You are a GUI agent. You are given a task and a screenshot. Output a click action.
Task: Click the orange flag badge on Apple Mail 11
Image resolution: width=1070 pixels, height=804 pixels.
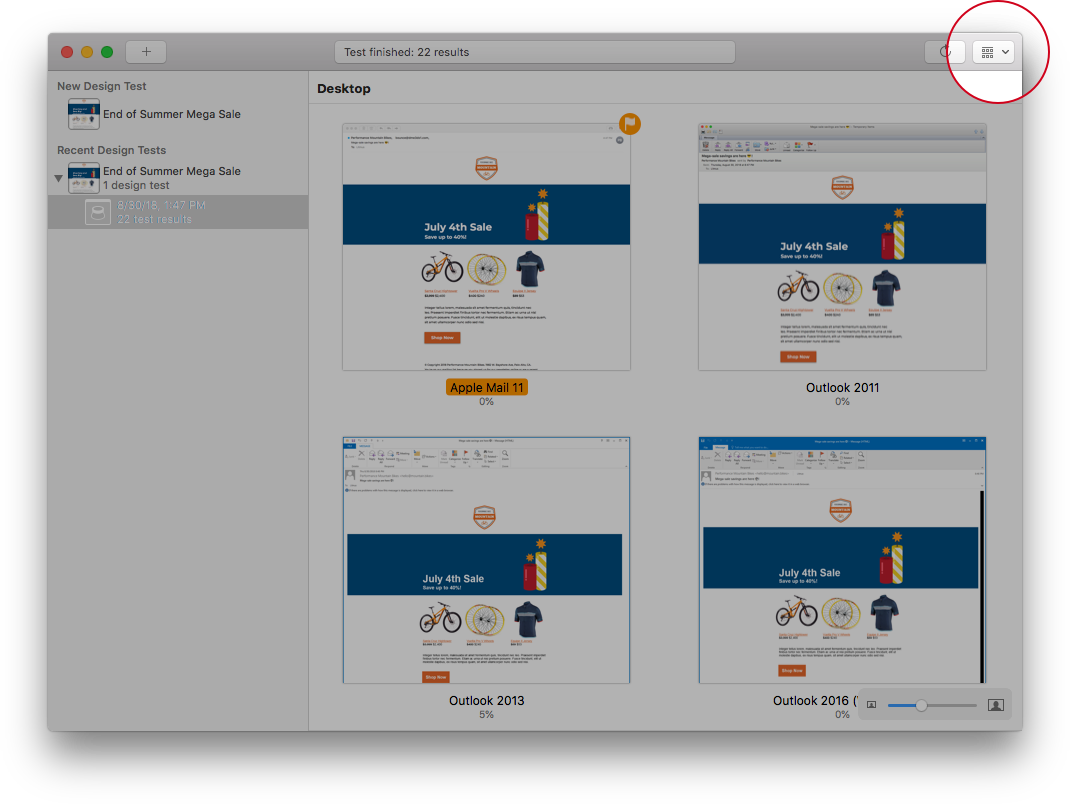point(630,124)
